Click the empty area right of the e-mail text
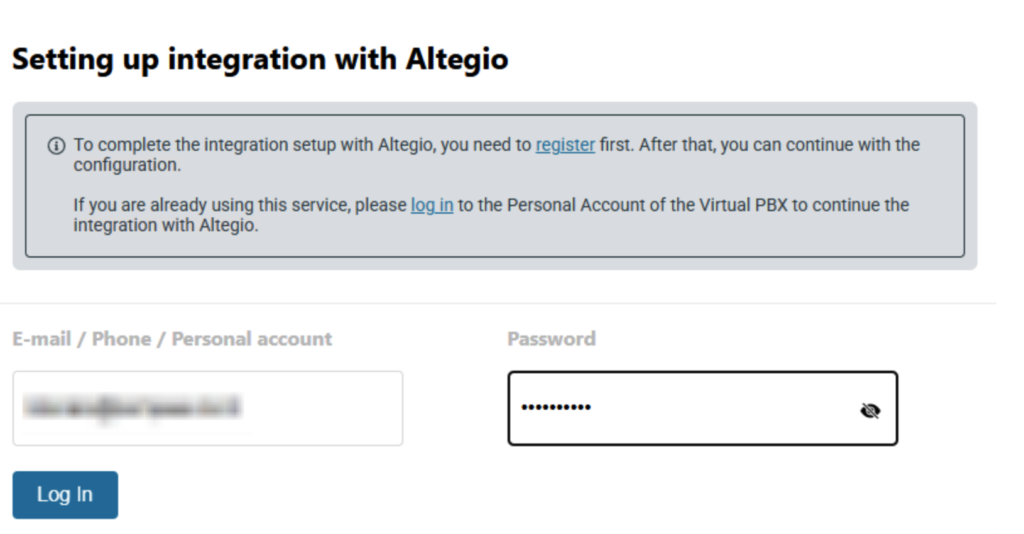1024x534 pixels. 330,408
